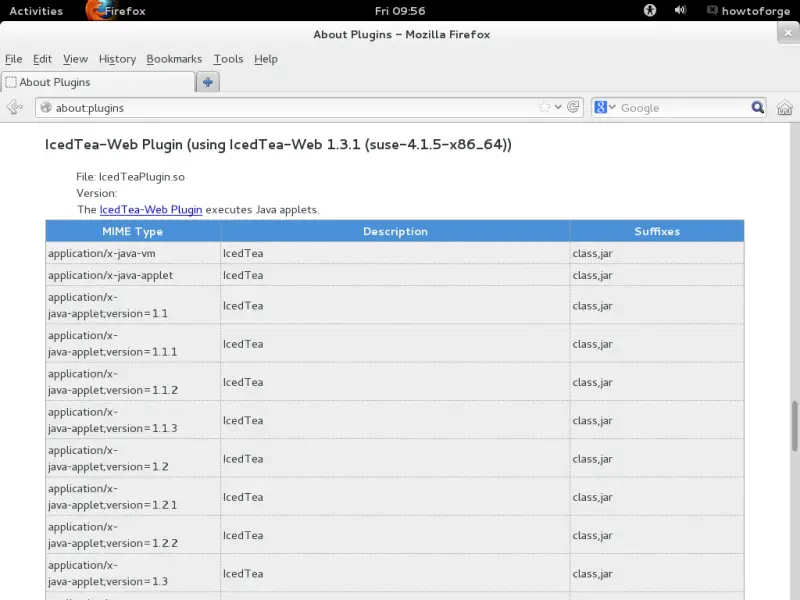Click the Suffixes column header
The width and height of the screenshot is (800, 600).
[x=657, y=231]
